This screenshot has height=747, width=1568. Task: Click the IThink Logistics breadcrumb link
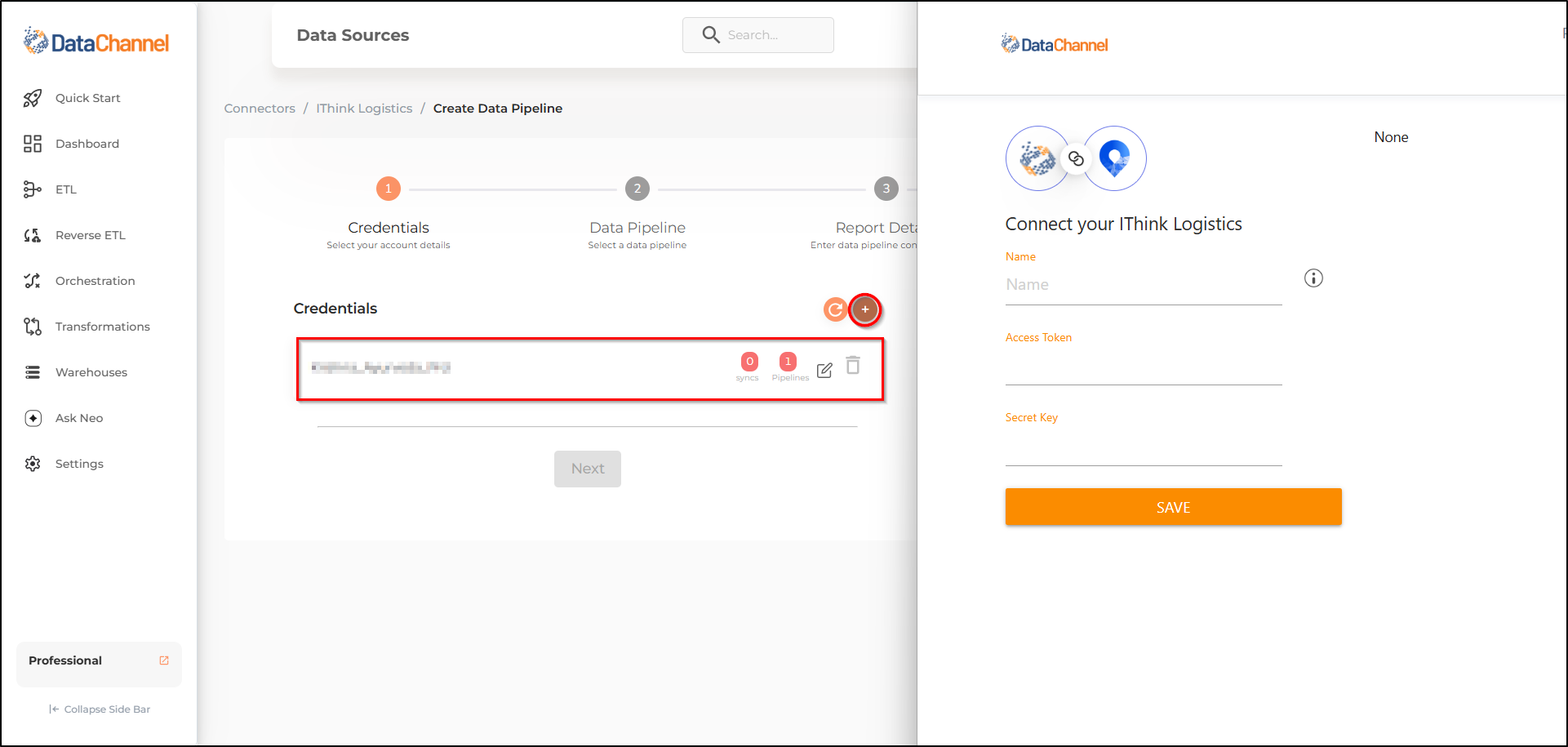click(364, 109)
